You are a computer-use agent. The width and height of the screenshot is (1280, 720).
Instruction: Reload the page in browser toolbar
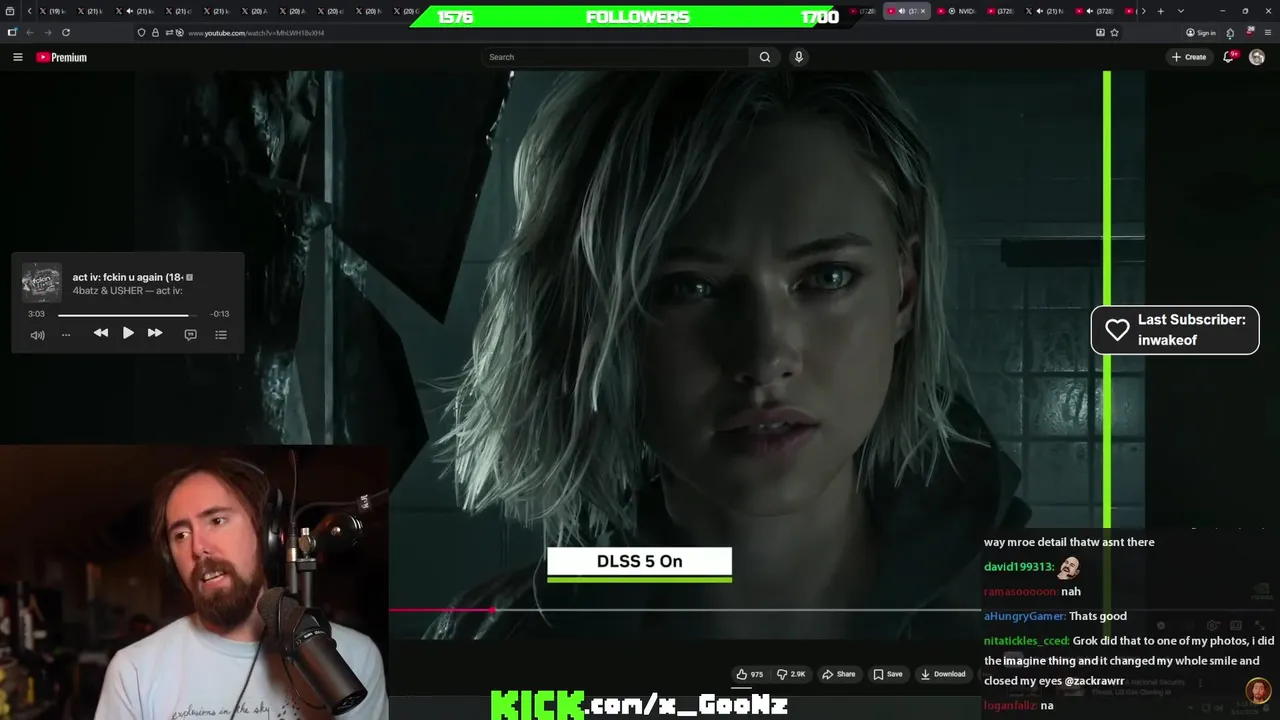tap(66, 32)
